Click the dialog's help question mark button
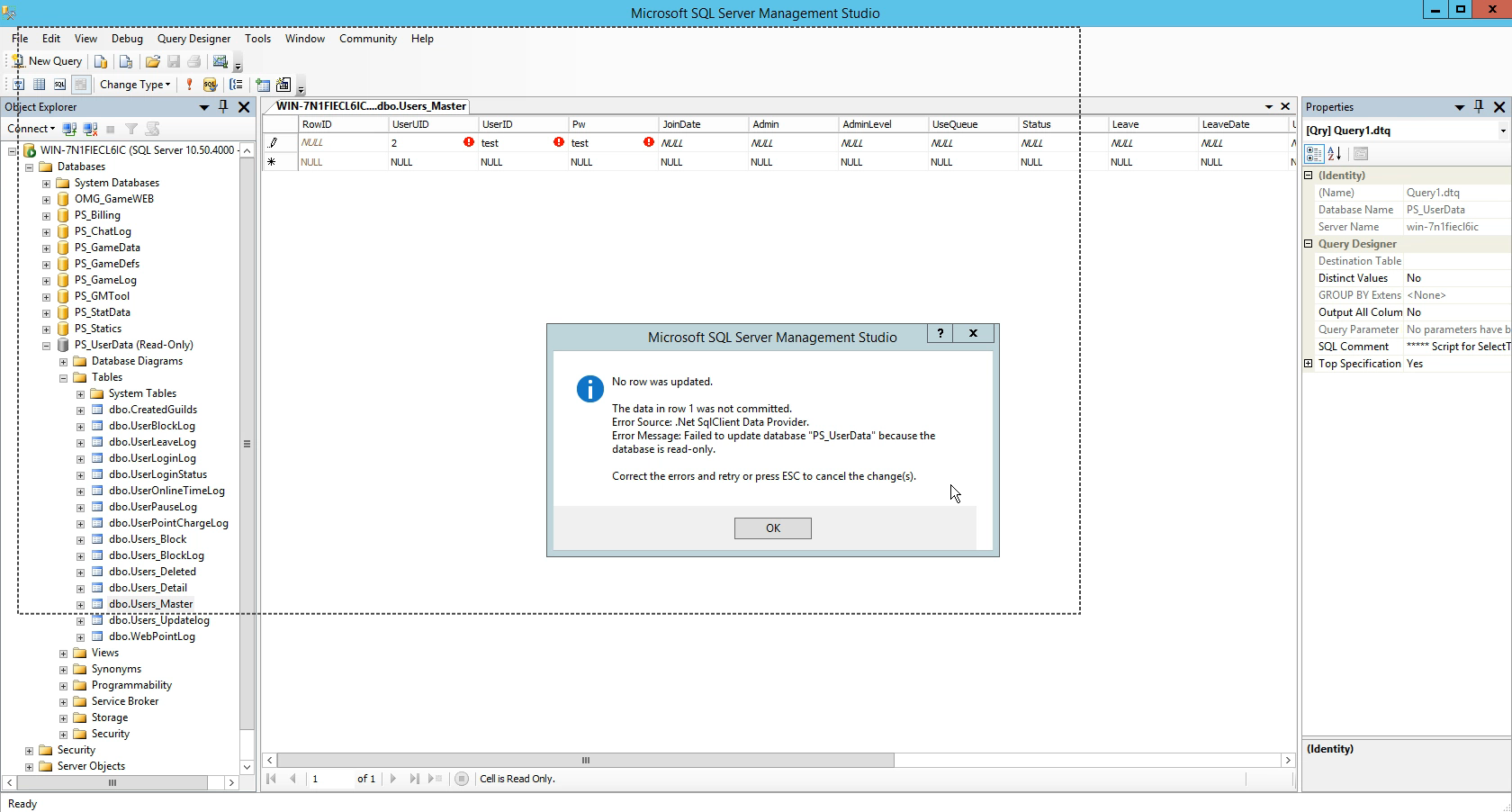This screenshot has height=812, width=1512. [940, 333]
